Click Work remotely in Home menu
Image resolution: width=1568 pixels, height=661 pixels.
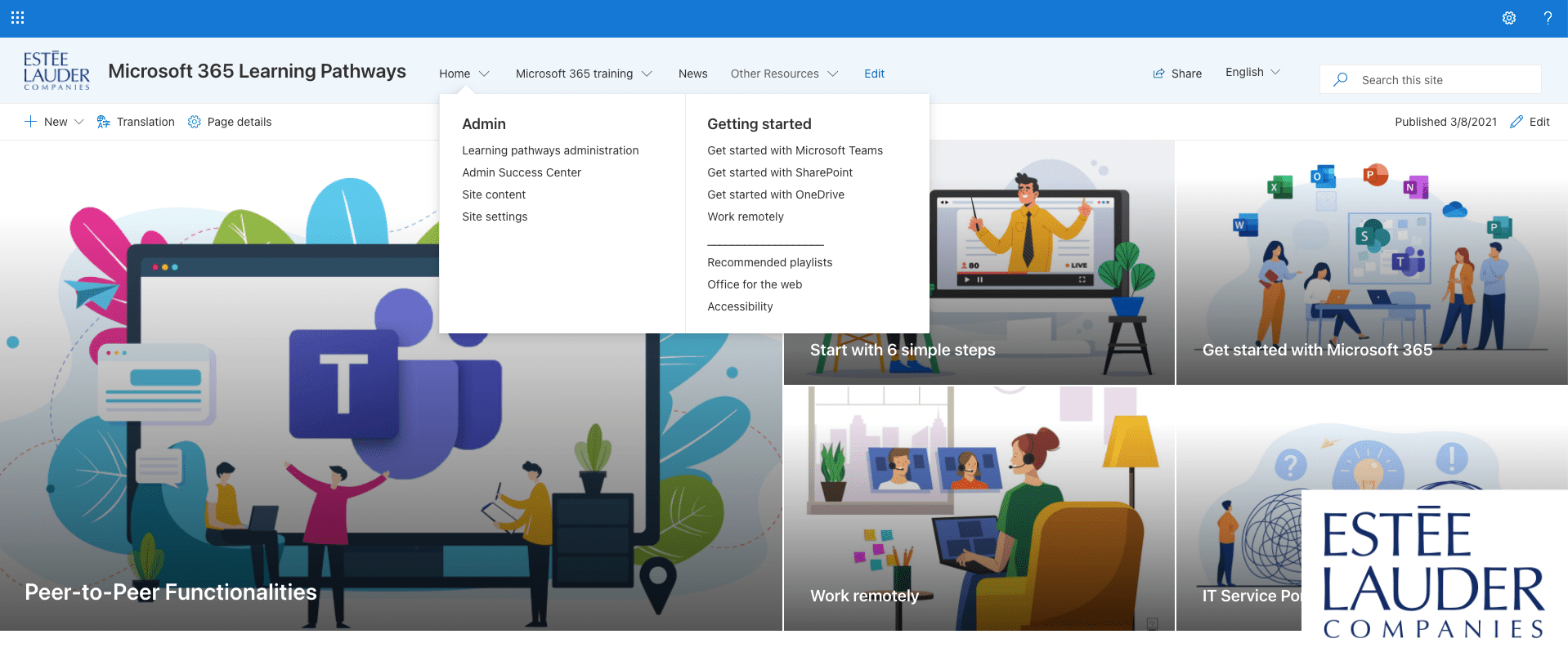click(746, 217)
